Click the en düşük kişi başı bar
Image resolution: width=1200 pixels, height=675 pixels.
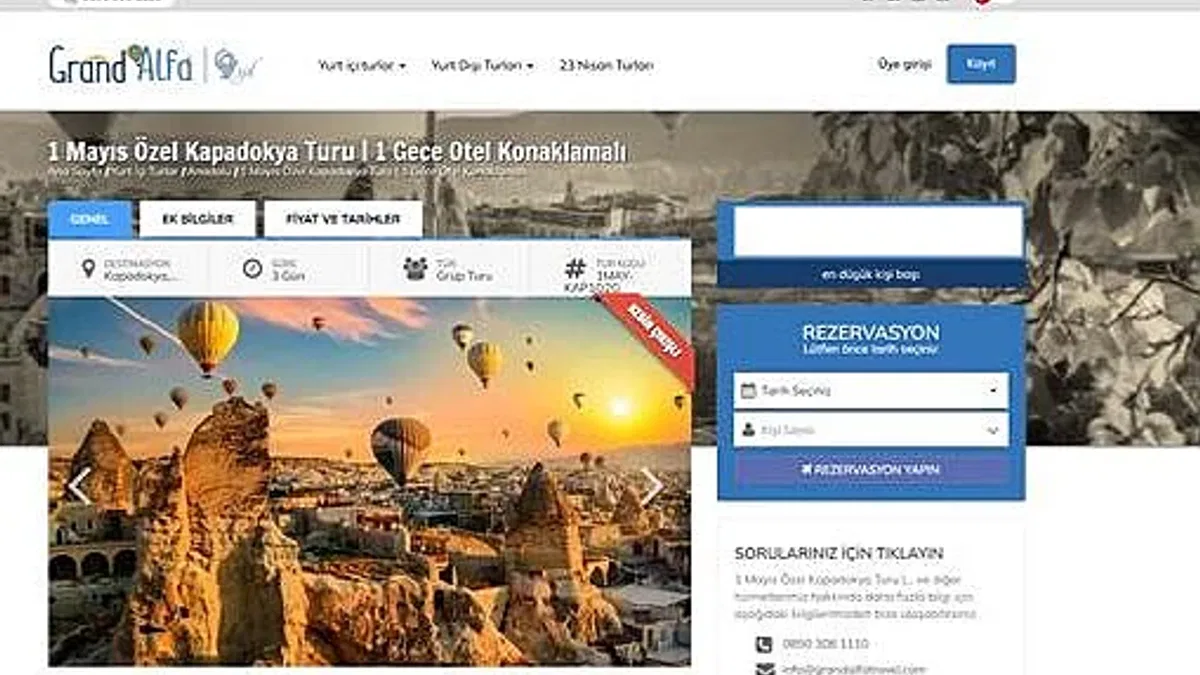click(x=872, y=274)
